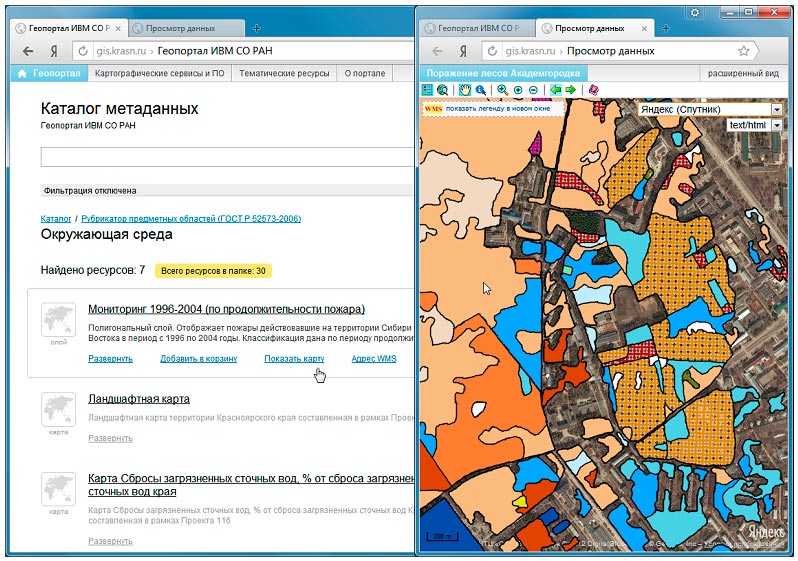Screen dimensions: 798x561
Task: Open the Яндекс (Спутник) basemap dropdown
Action: 709,109
